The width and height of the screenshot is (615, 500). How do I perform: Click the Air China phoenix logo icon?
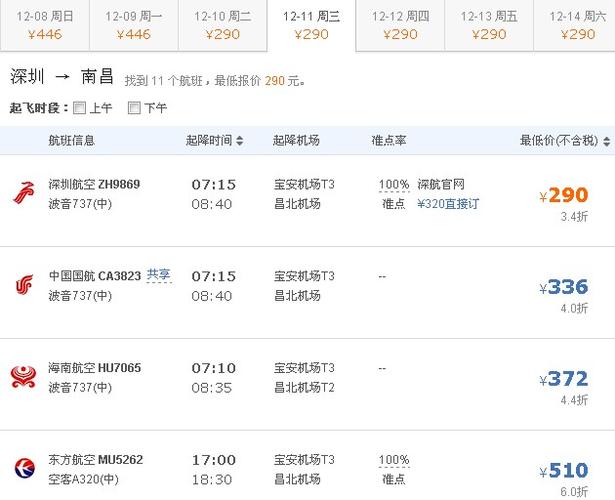click(x=24, y=285)
